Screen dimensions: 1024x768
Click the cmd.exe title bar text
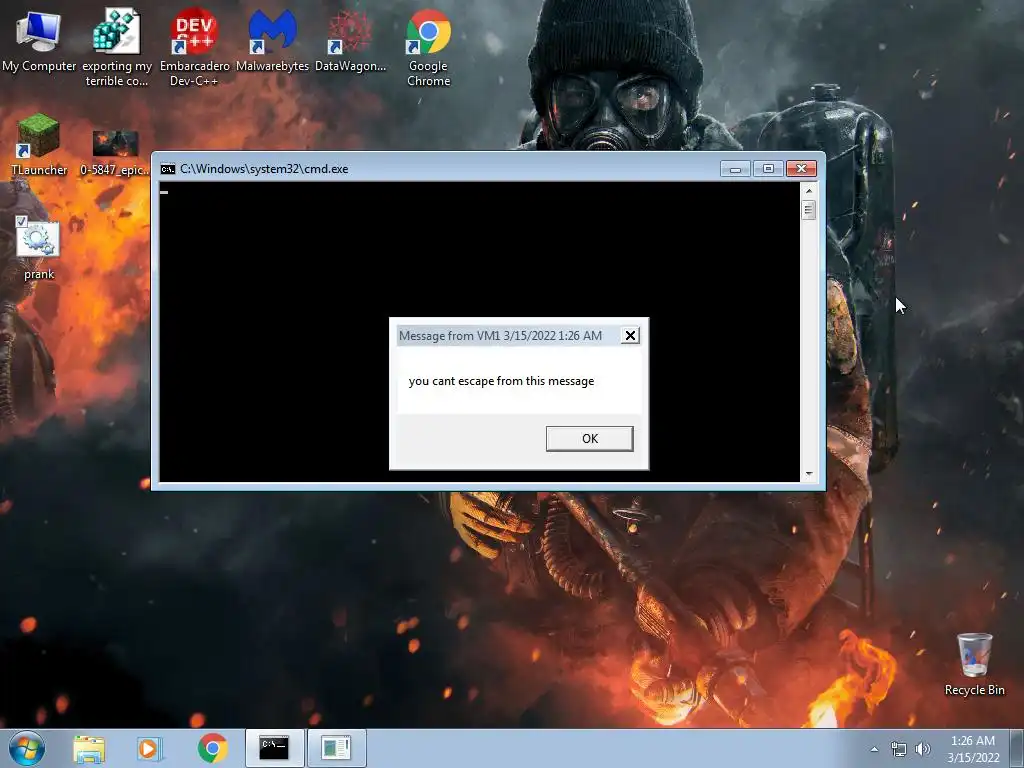[264, 169]
